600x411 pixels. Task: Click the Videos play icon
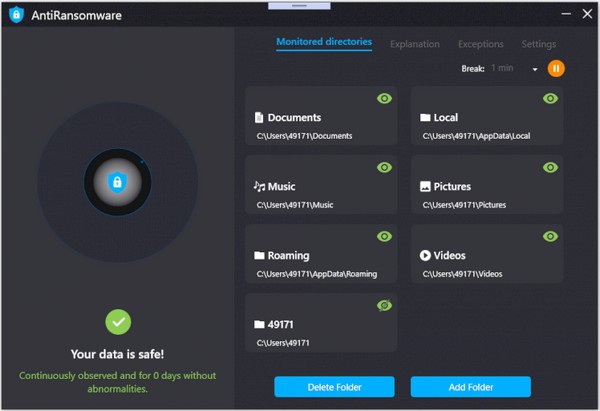pos(425,255)
